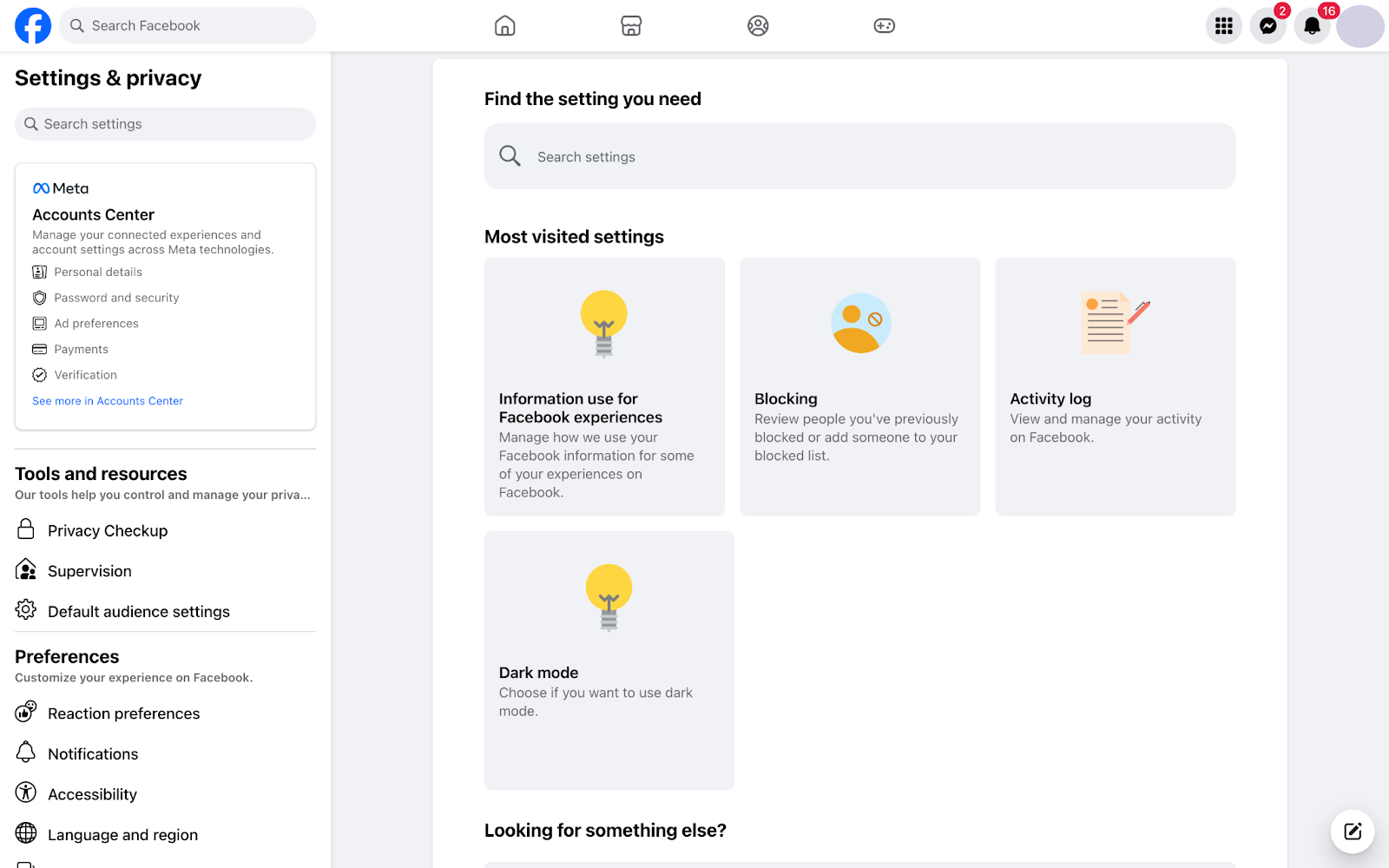This screenshot has width=1389, height=868.
Task: Open the Marketplace icon in top navigation
Action: (631, 26)
